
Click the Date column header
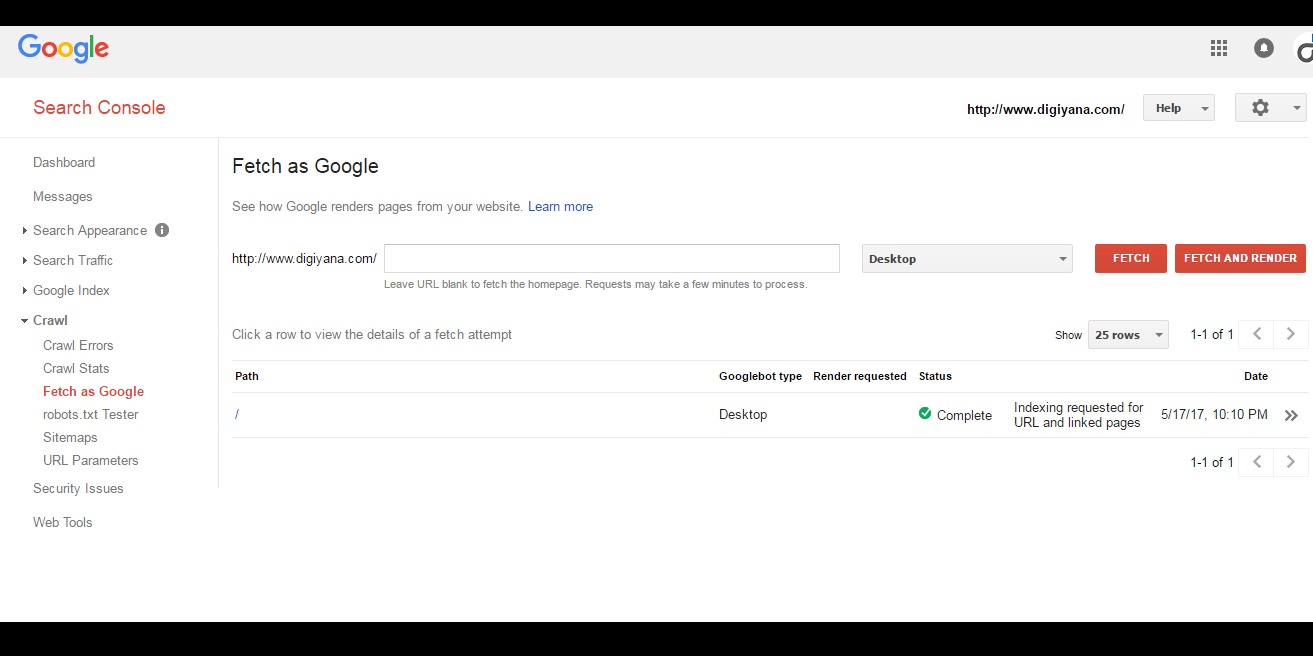point(1256,376)
